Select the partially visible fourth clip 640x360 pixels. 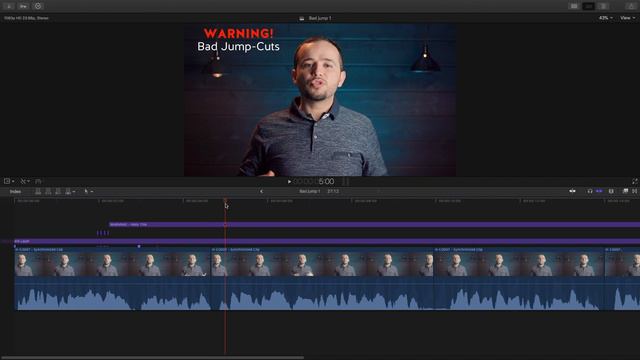(x=622, y=278)
